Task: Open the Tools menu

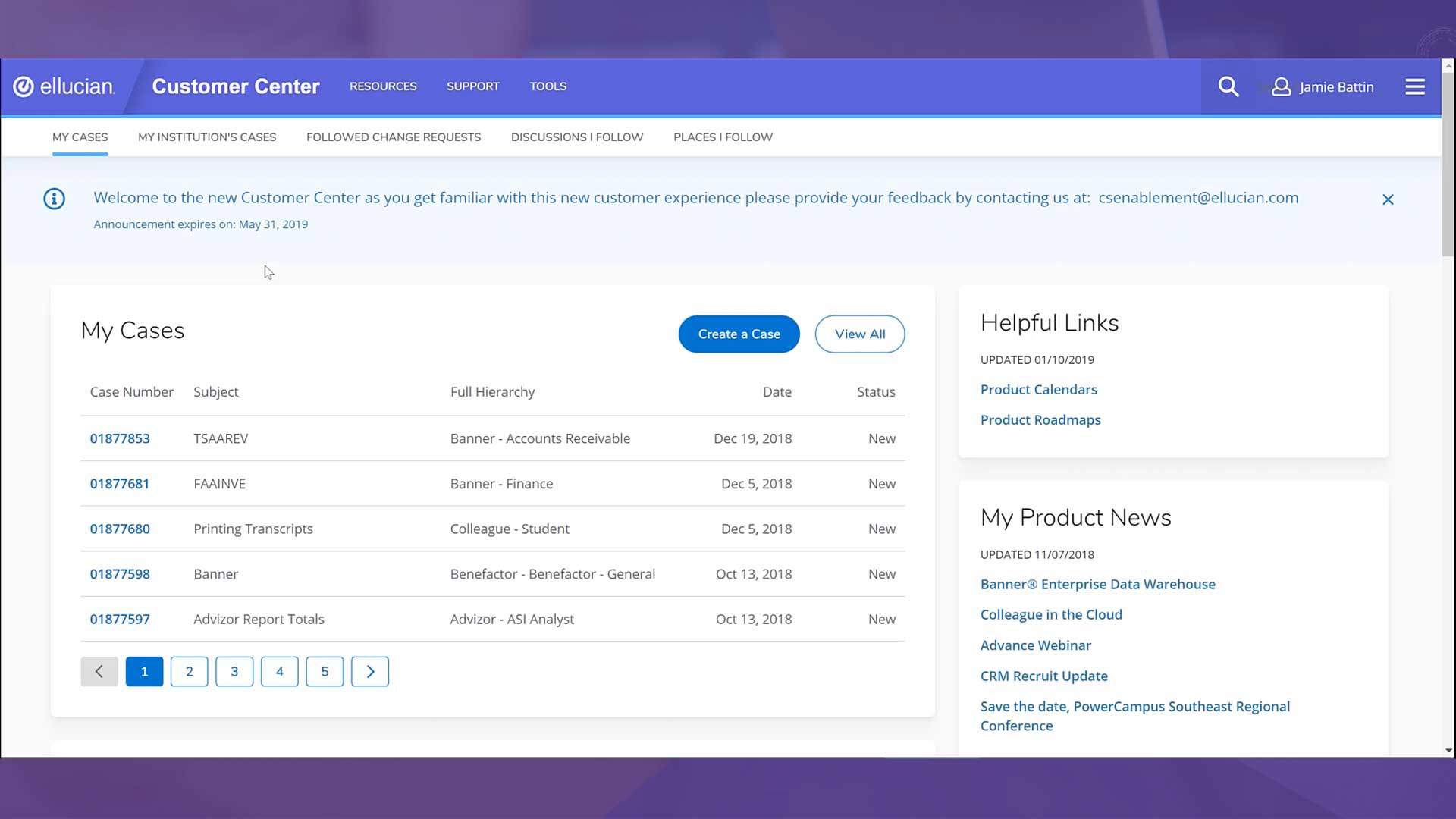Action: 548,86
